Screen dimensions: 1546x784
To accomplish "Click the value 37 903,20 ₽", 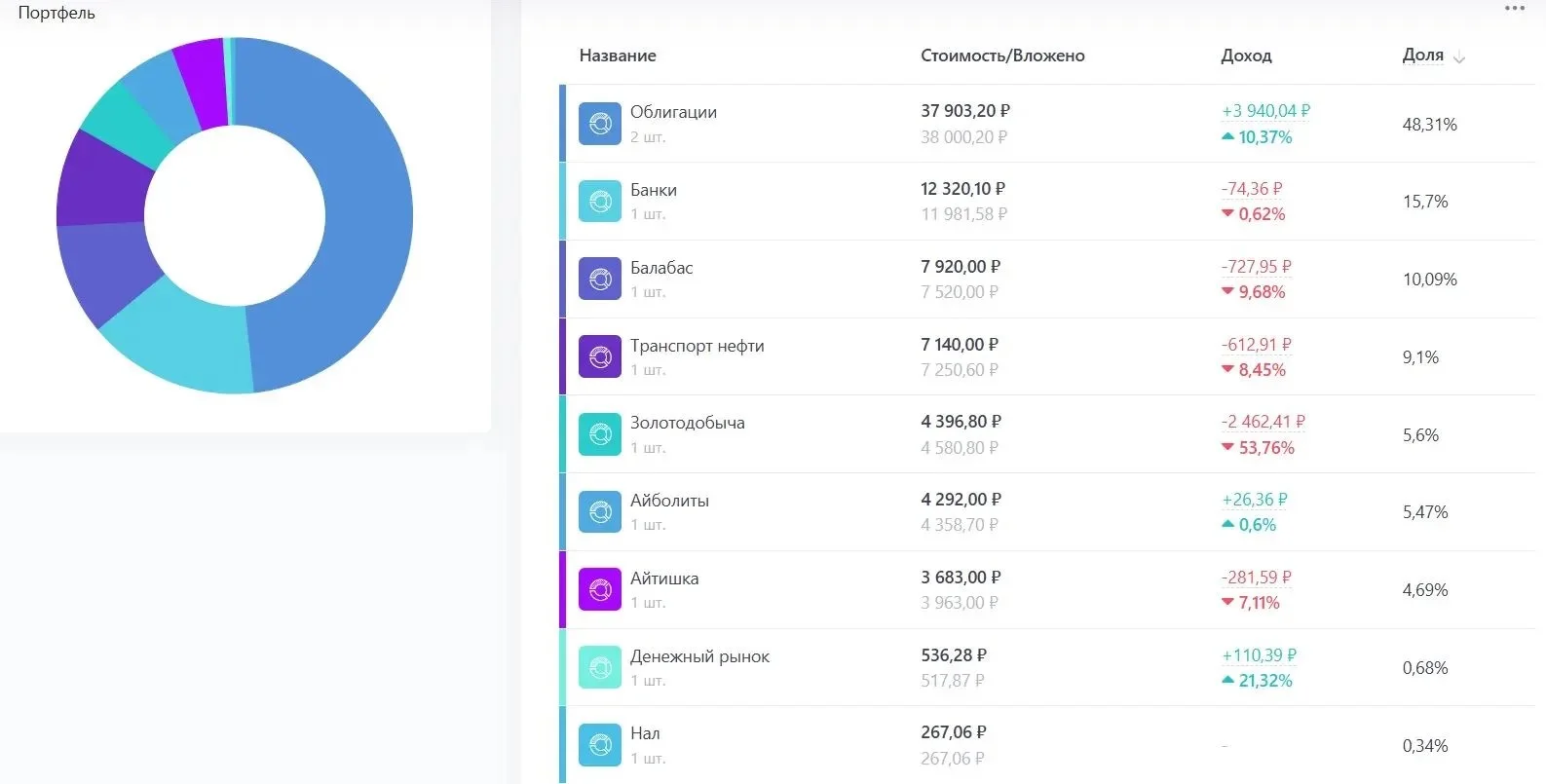I will pyautogui.click(x=965, y=111).
